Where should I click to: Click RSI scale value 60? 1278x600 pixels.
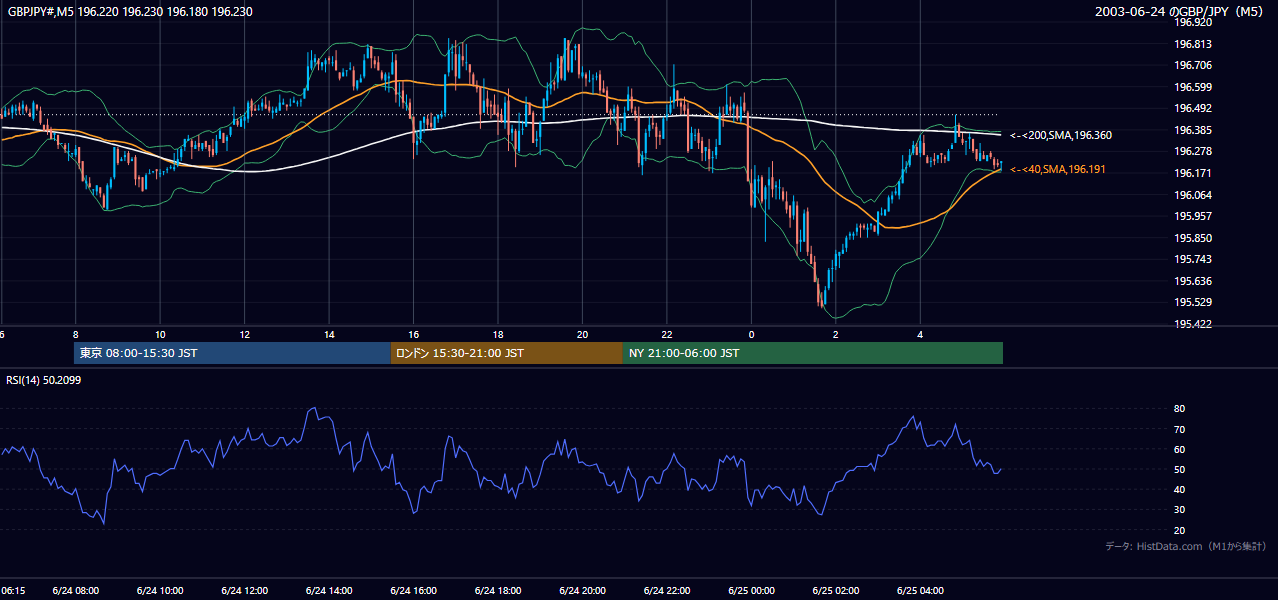click(1180, 449)
